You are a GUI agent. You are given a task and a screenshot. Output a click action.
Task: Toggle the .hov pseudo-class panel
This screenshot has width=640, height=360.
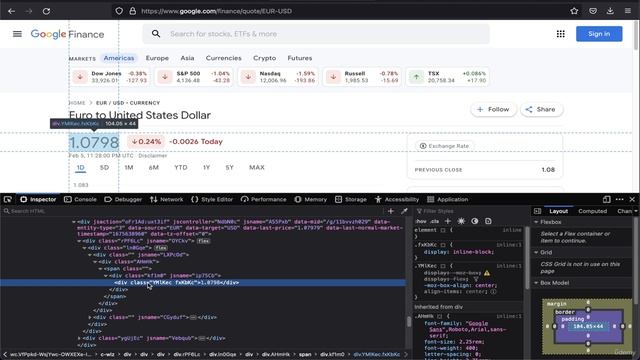point(421,221)
